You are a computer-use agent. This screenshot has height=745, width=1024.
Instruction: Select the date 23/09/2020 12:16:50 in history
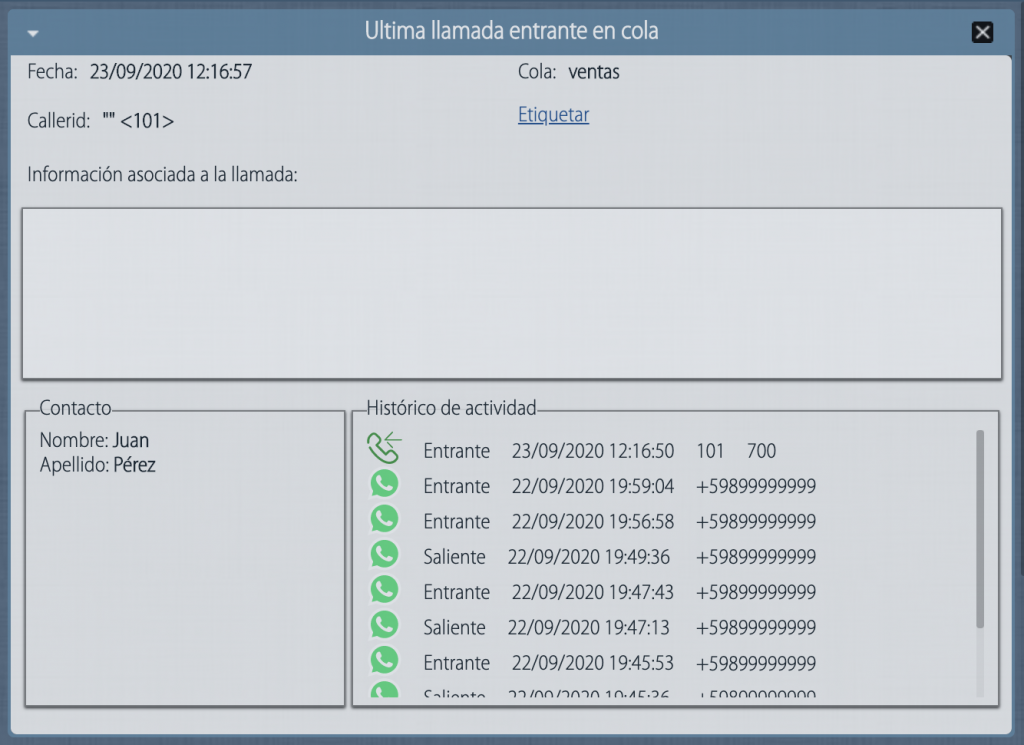[592, 451]
